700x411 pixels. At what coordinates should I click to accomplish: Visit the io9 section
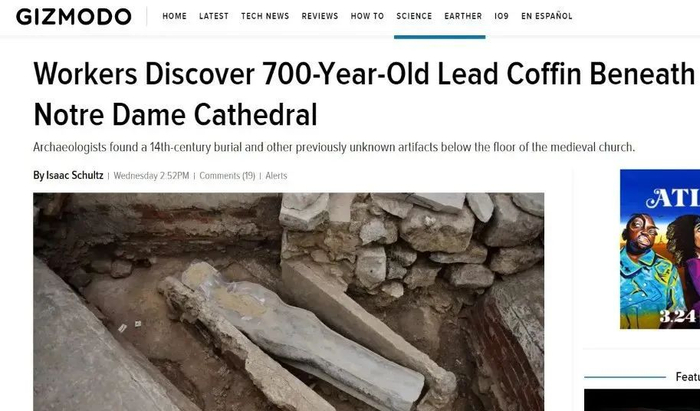click(x=501, y=16)
